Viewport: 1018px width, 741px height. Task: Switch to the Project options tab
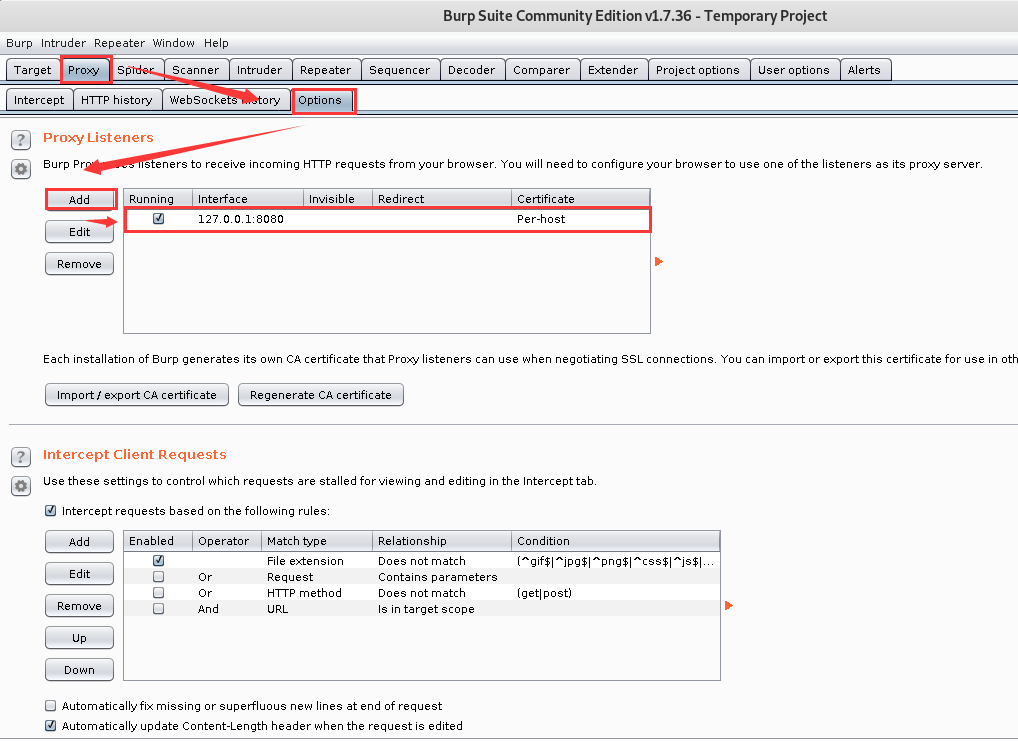[698, 70]
